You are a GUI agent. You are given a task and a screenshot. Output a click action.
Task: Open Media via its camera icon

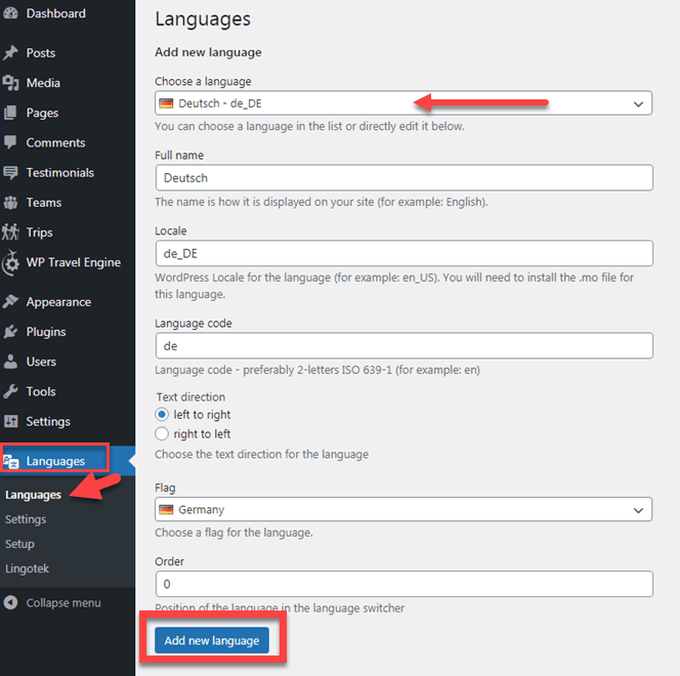click(x=10, y=83)
